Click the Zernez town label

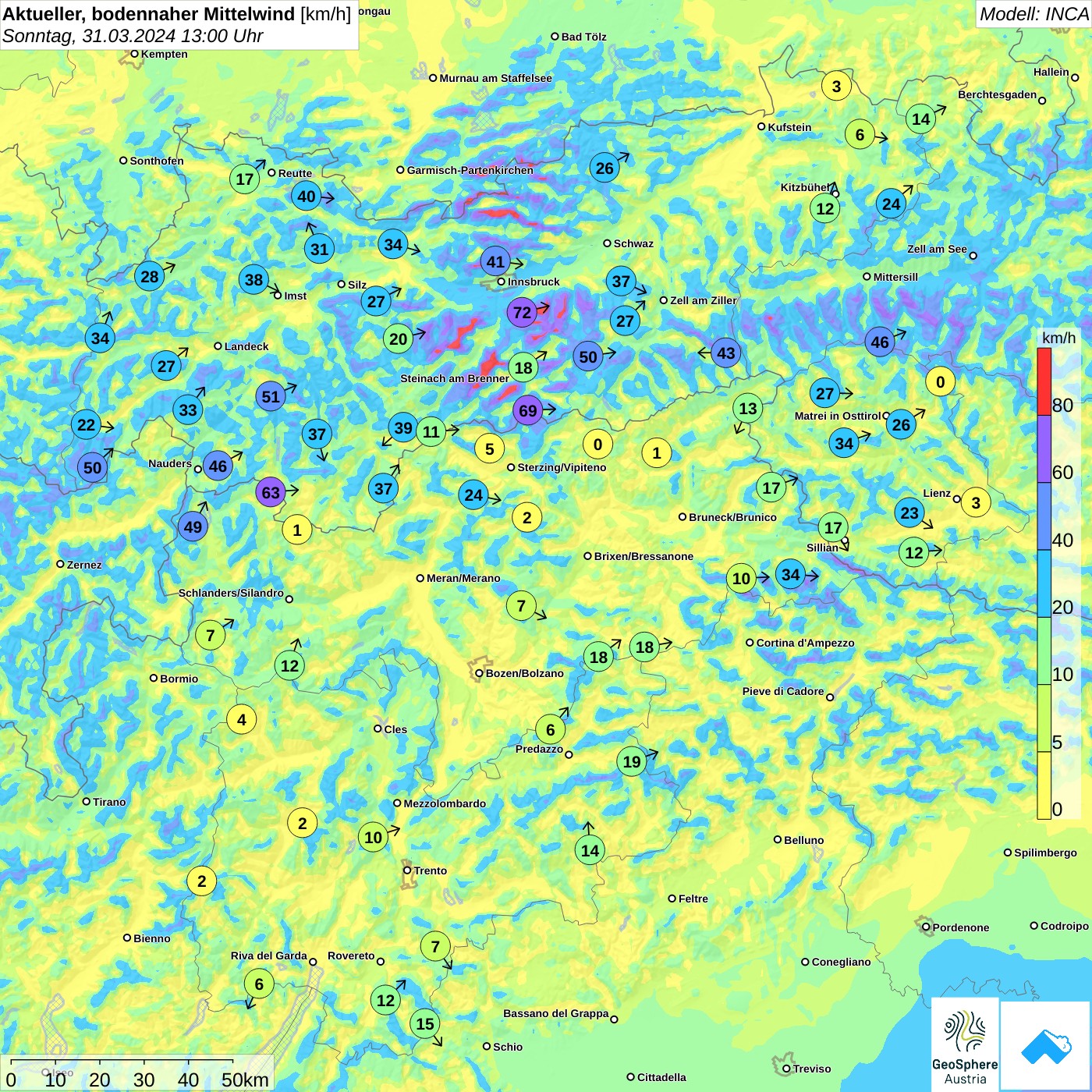click(x=84, y=565)
